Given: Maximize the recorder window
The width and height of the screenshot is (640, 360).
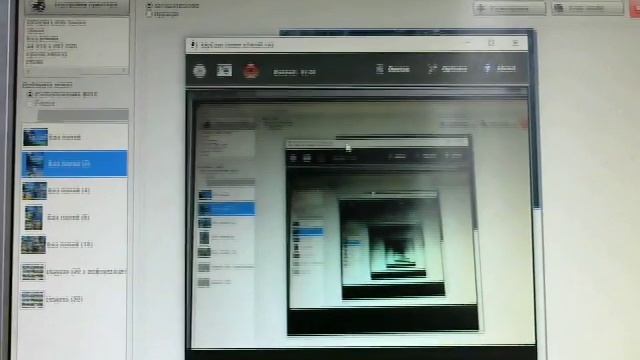Looking at the screenshot, I should [x=491, y=43].
